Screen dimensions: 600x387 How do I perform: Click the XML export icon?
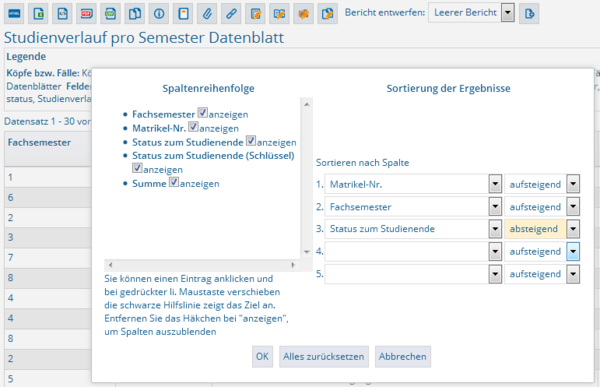(62, 14)
